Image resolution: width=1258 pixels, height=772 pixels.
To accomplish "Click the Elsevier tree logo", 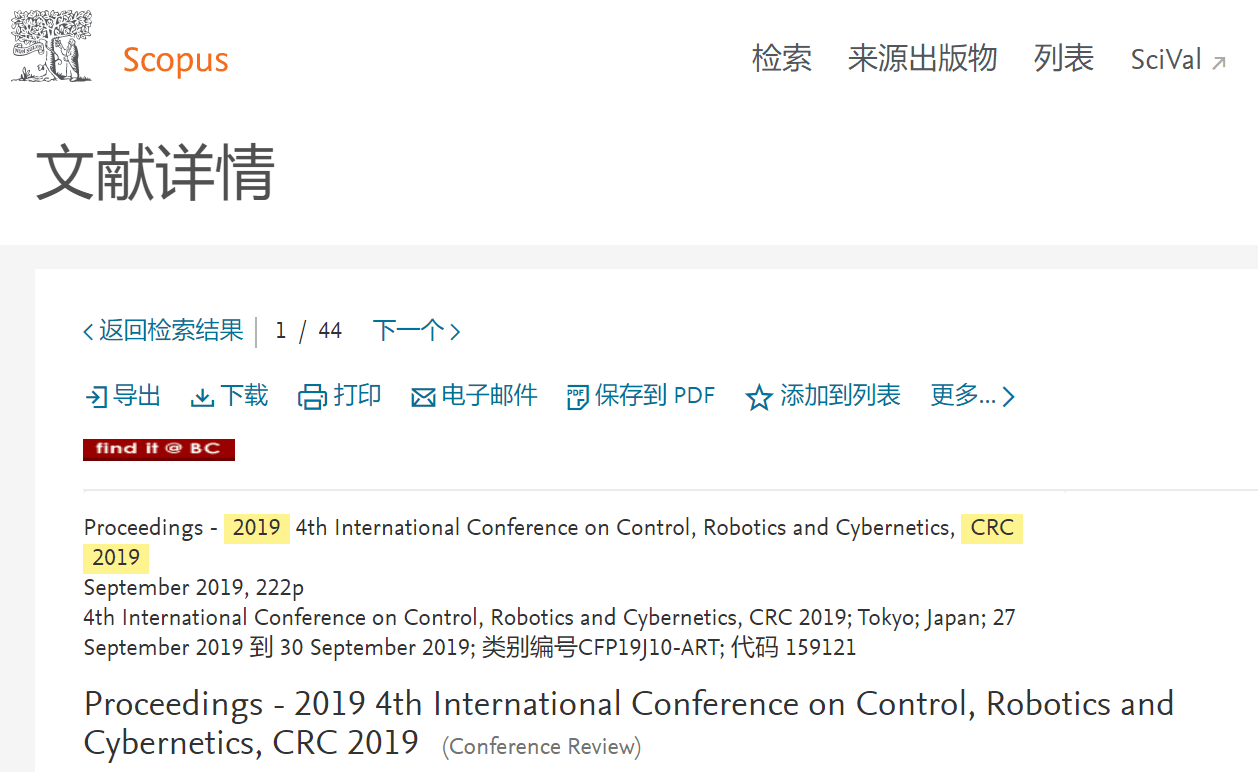I will 52,46.
